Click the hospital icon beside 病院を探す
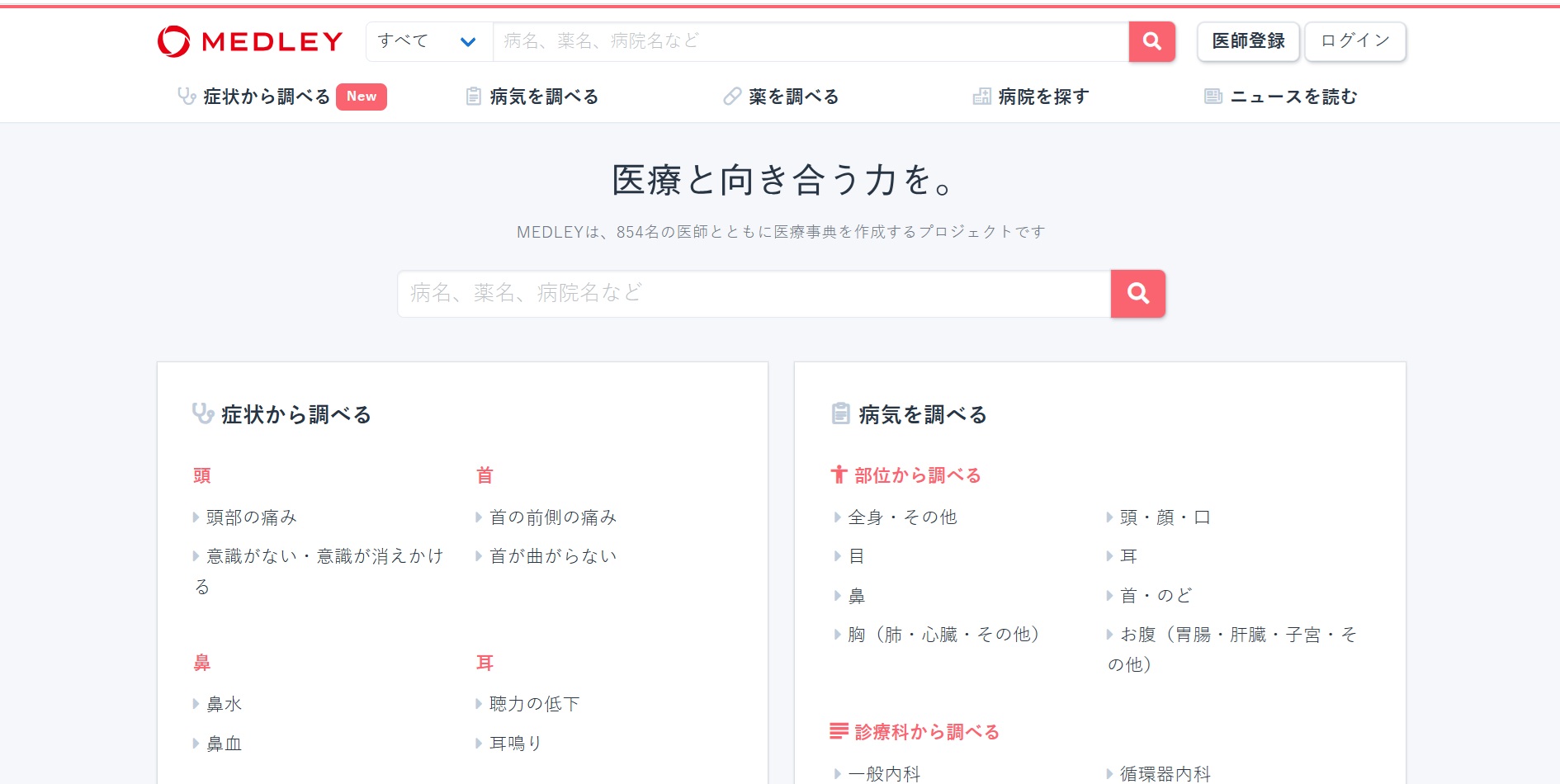Screen dimensions: 1560x784 coord(981,97)
